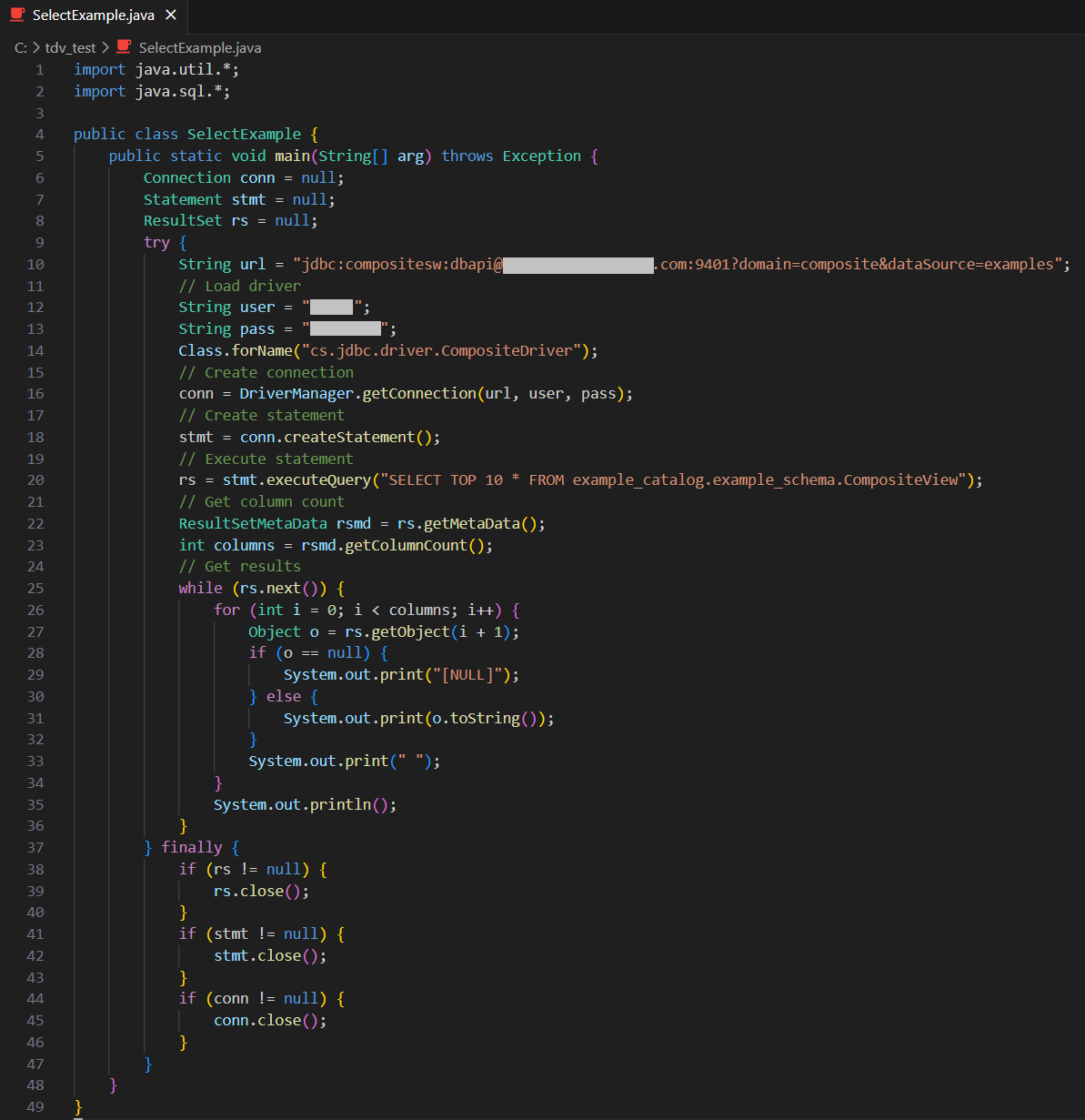Click class name SelectExample on line 4
Viewport: 1085px width, 1120px height.
click(x=244, y=135)
